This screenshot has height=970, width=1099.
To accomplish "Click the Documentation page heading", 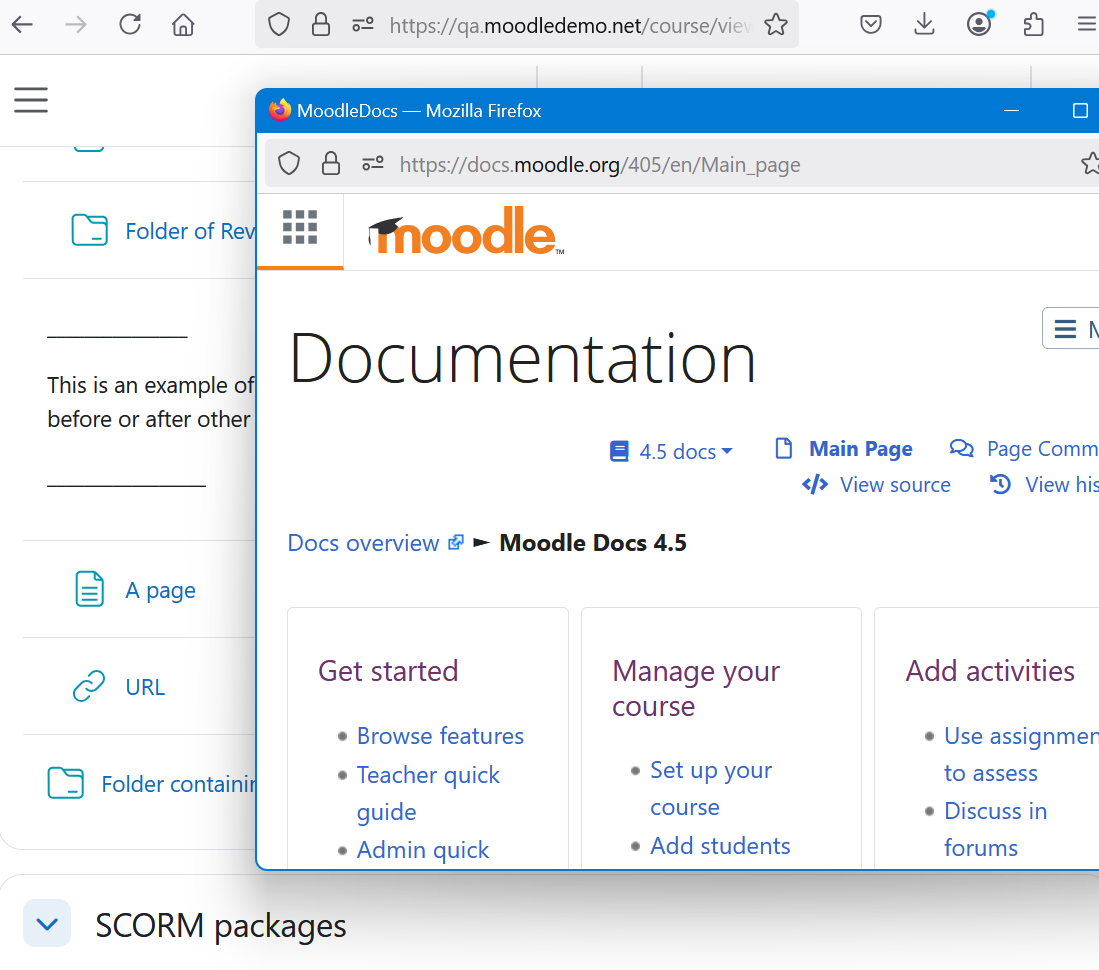I will pos(523,359).
